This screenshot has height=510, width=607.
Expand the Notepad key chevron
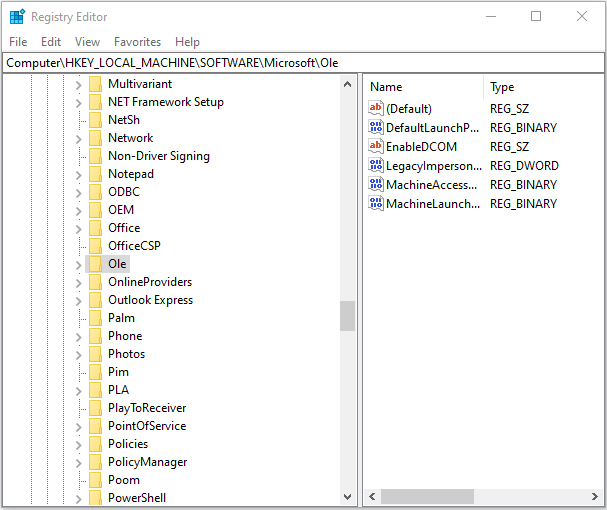click(79, 175)
